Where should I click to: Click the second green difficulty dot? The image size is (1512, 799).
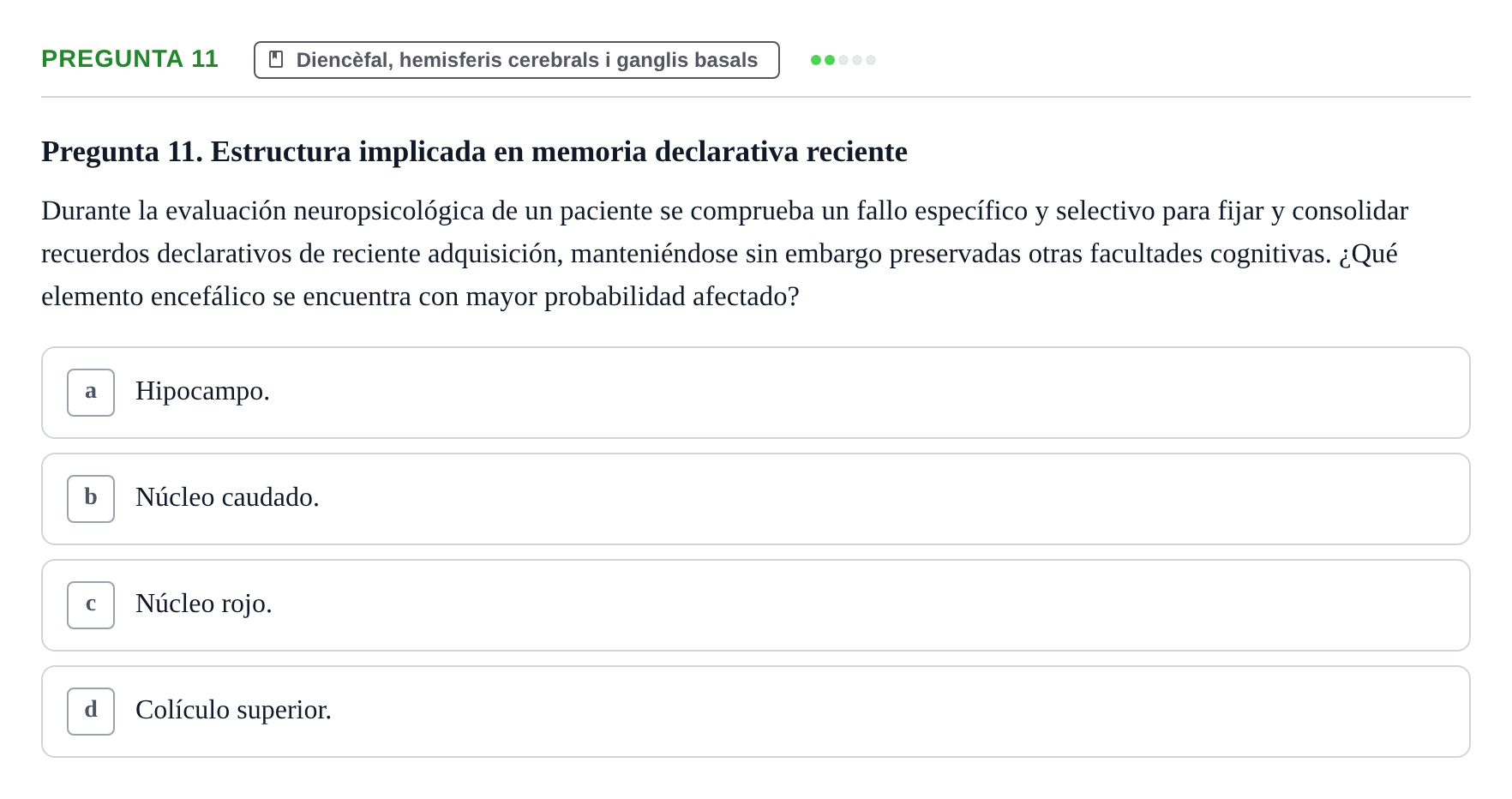830,60
